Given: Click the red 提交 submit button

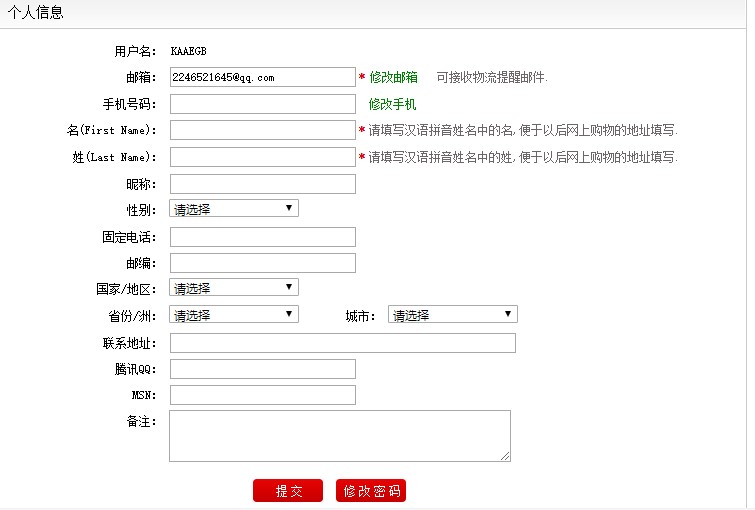Looking at the screenshot, I should [288, 491].
